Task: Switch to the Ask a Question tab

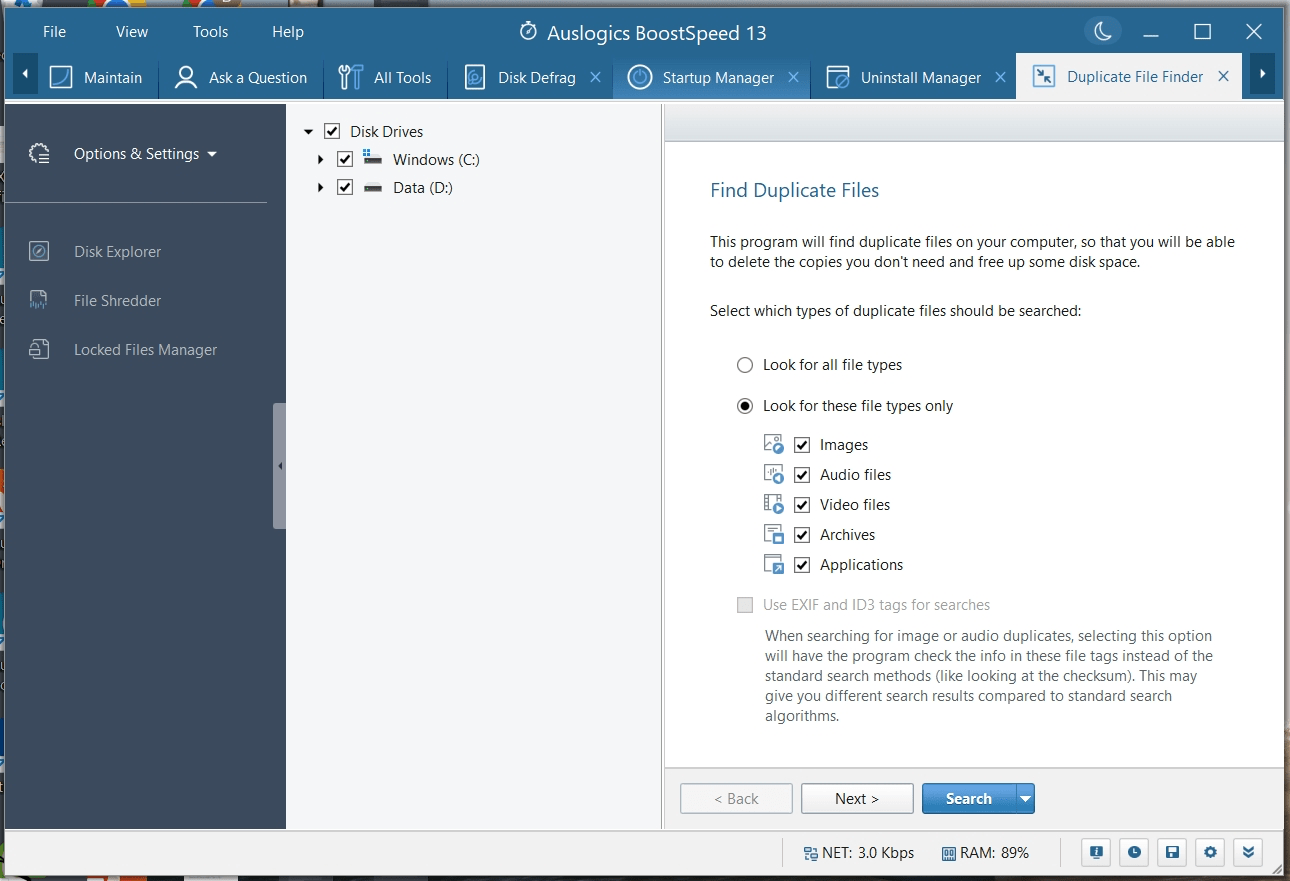Action: (x=240, y=77)
